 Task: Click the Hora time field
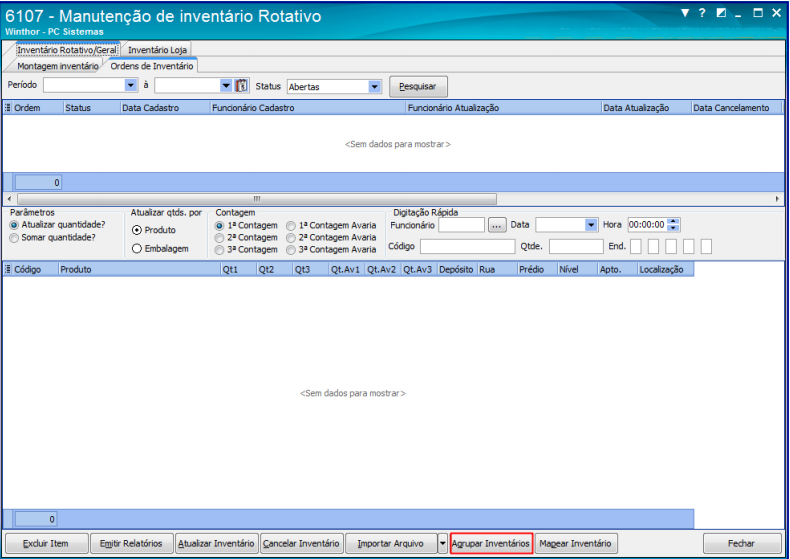647,225
